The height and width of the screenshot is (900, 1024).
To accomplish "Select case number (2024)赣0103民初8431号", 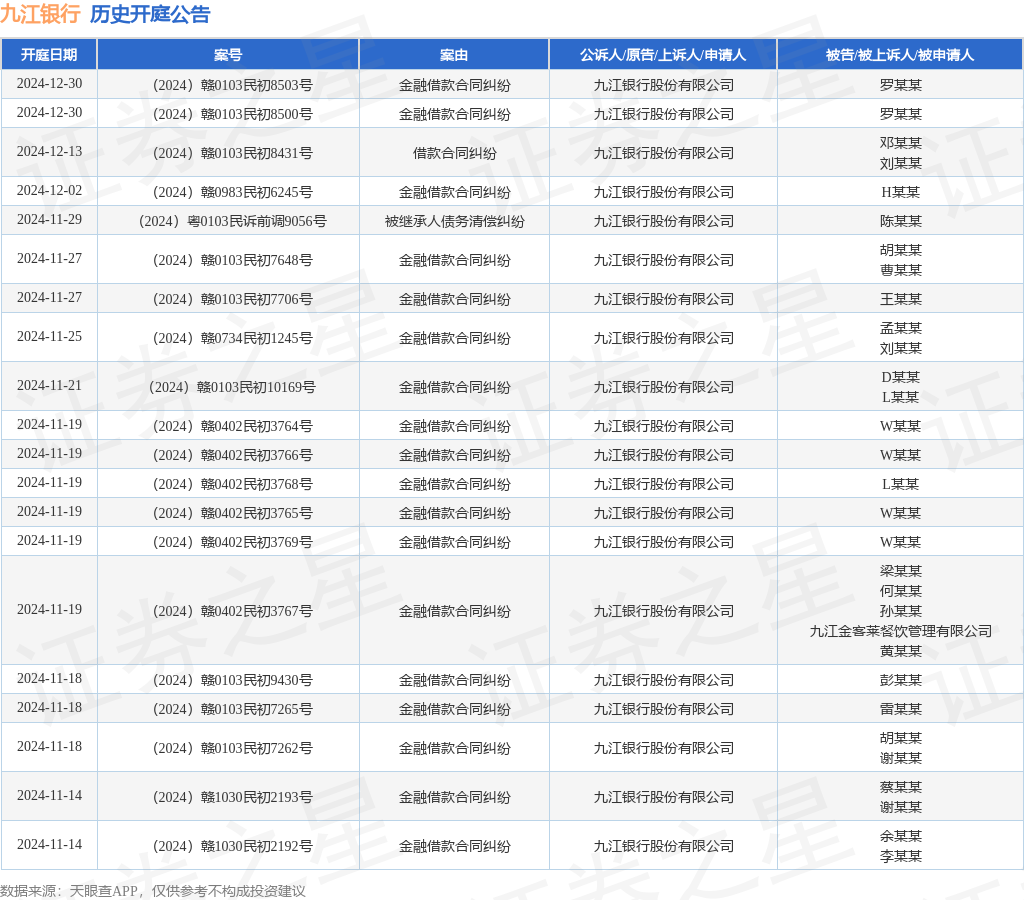I will (x=232, y=153).
